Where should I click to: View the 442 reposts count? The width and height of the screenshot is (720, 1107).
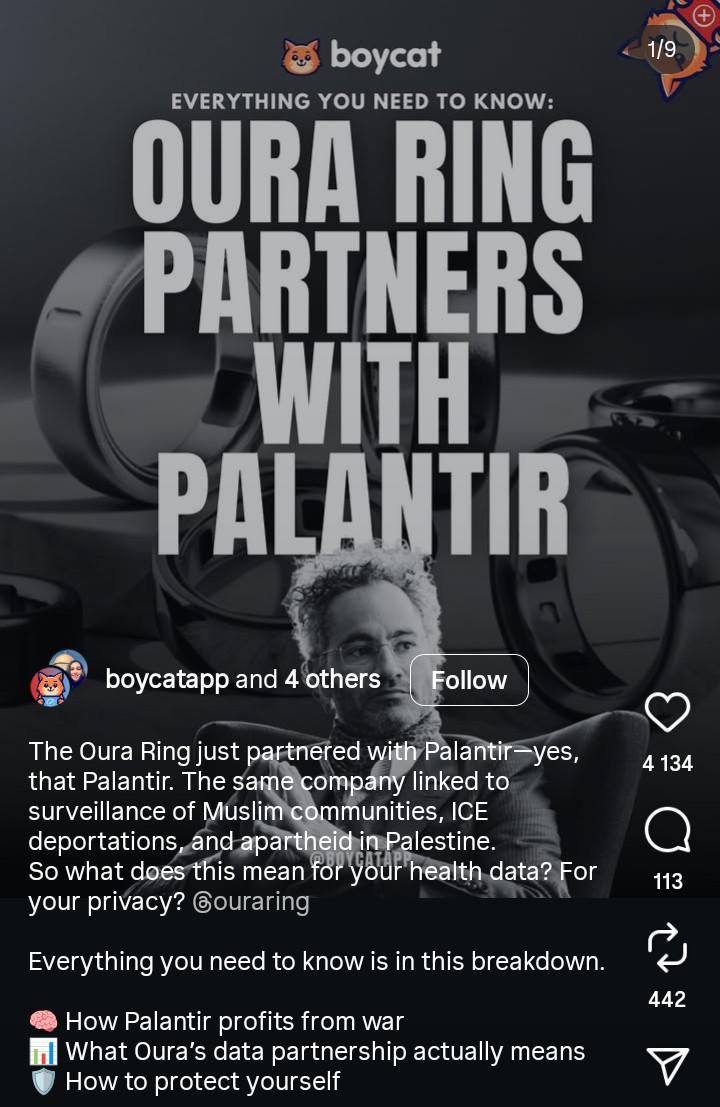point(667,999)
